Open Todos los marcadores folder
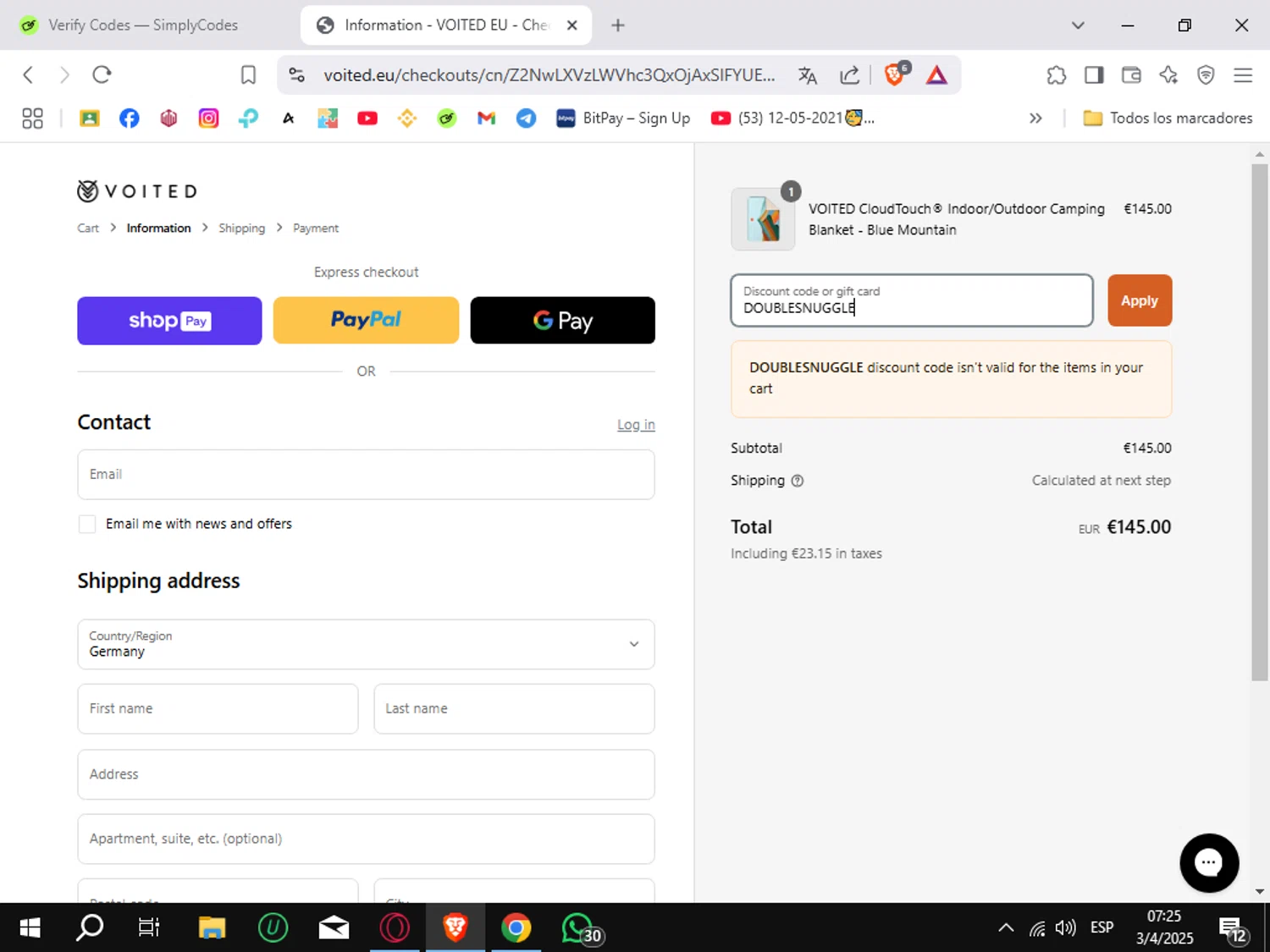This screenshot has width=1270, height=952. [1168, 118]
